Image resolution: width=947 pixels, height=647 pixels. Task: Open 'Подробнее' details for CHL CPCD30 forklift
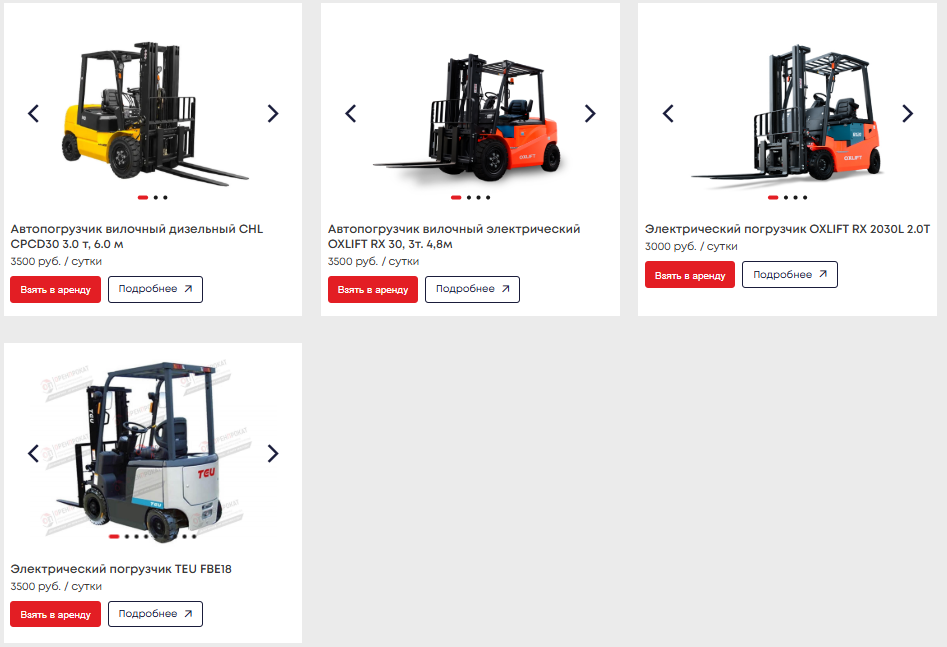[155, 289]
